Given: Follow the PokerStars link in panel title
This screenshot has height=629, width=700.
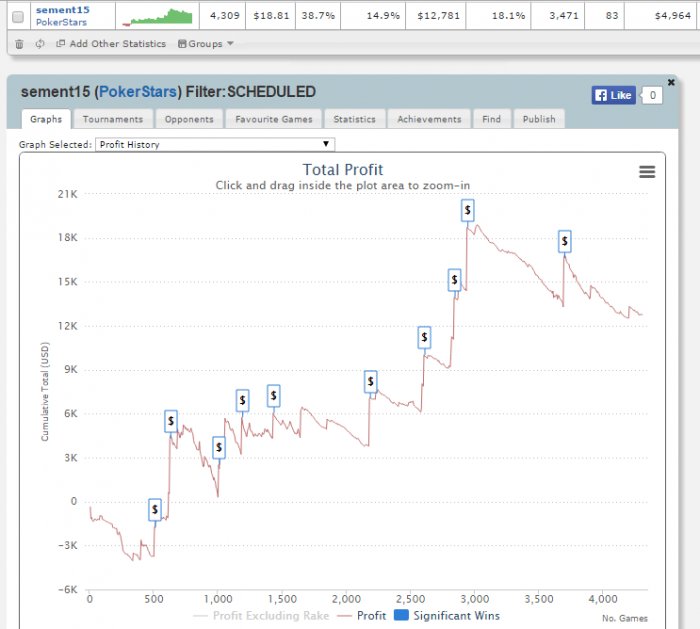Looking at the screenshot, I should [x=138, y=92].
